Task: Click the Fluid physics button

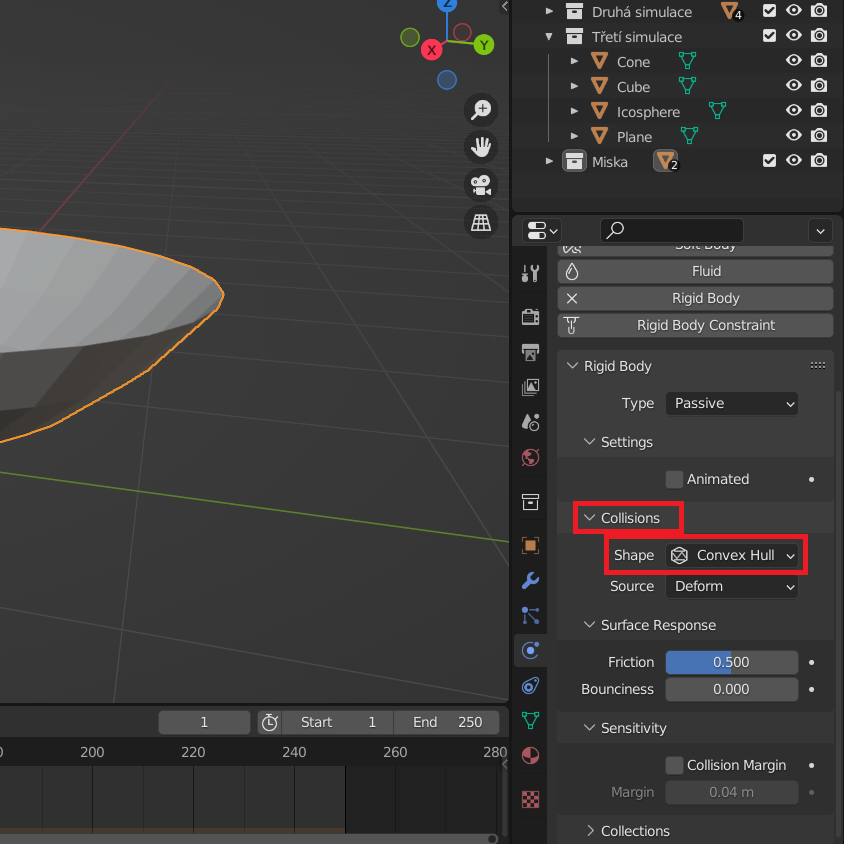Action: [705, 271]
